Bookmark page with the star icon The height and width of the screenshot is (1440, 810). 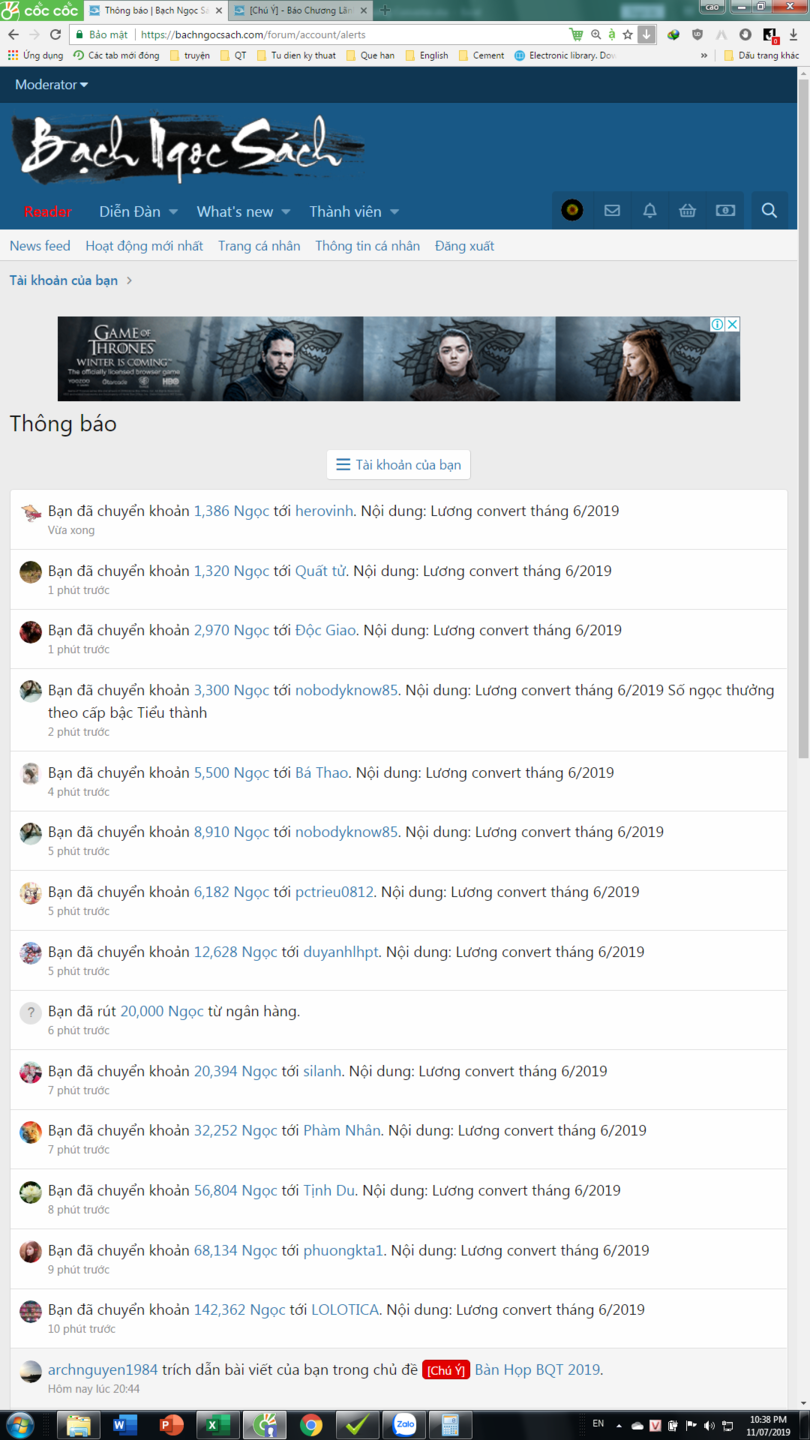pyautogui.click(x=628, y=34)
